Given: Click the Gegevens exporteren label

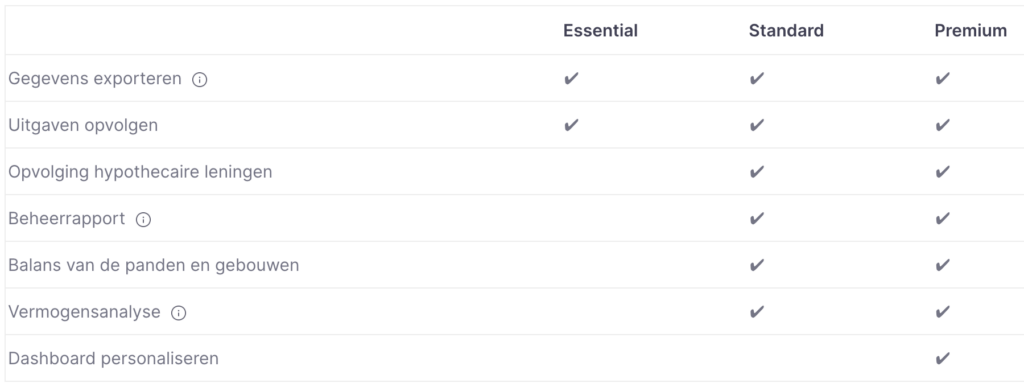Looking at the screenshot, I should coord(95,79).
